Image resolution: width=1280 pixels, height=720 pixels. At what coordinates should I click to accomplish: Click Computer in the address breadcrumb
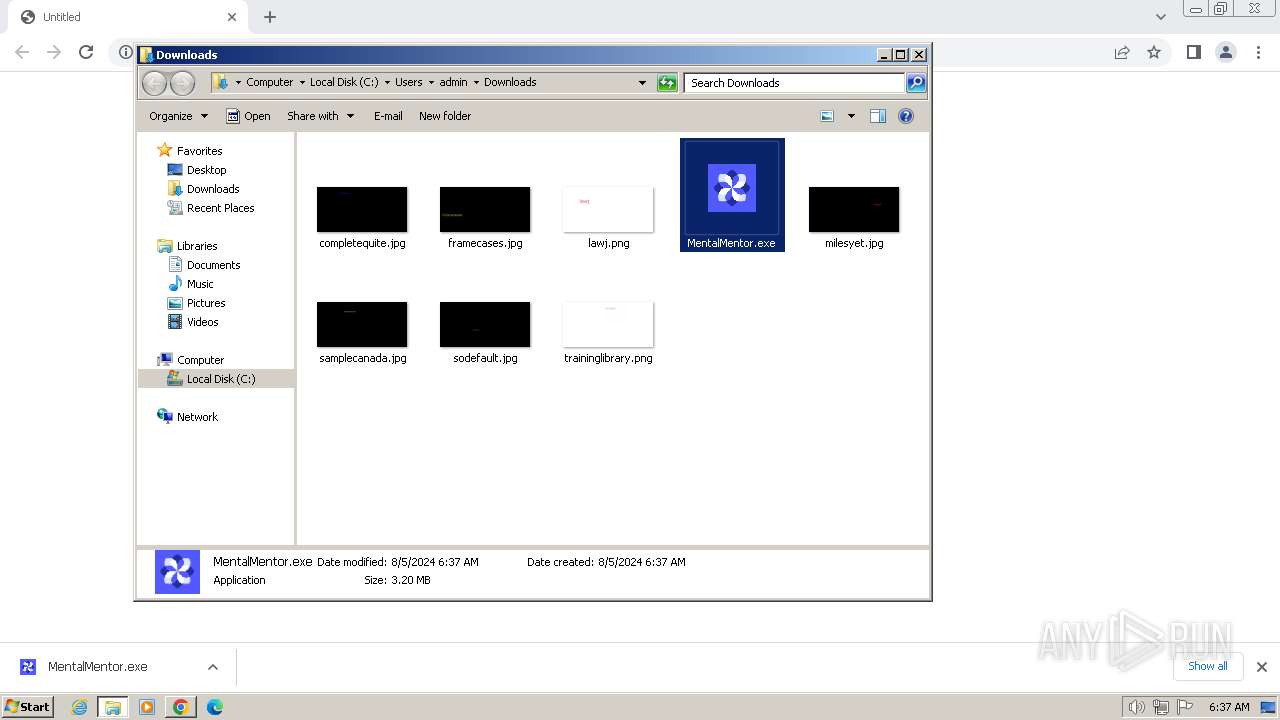pos(270,83)
